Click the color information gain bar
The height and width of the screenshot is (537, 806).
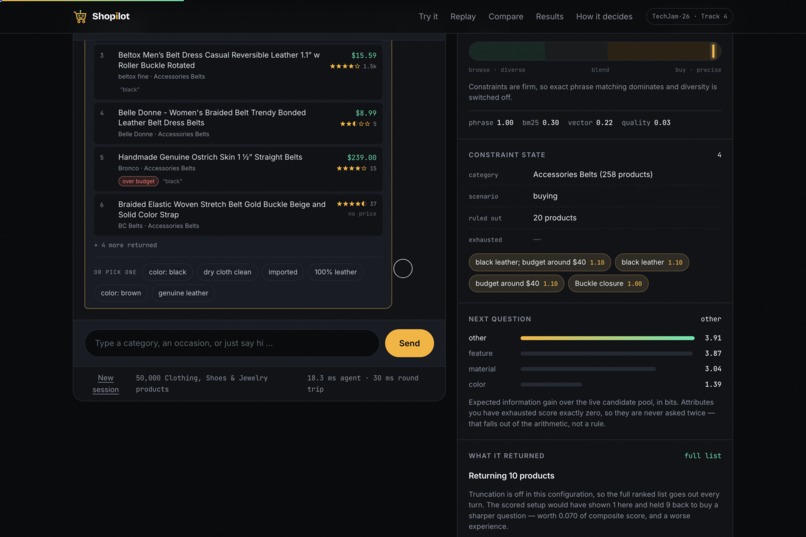pyautogui.click(x=551, y=384)
